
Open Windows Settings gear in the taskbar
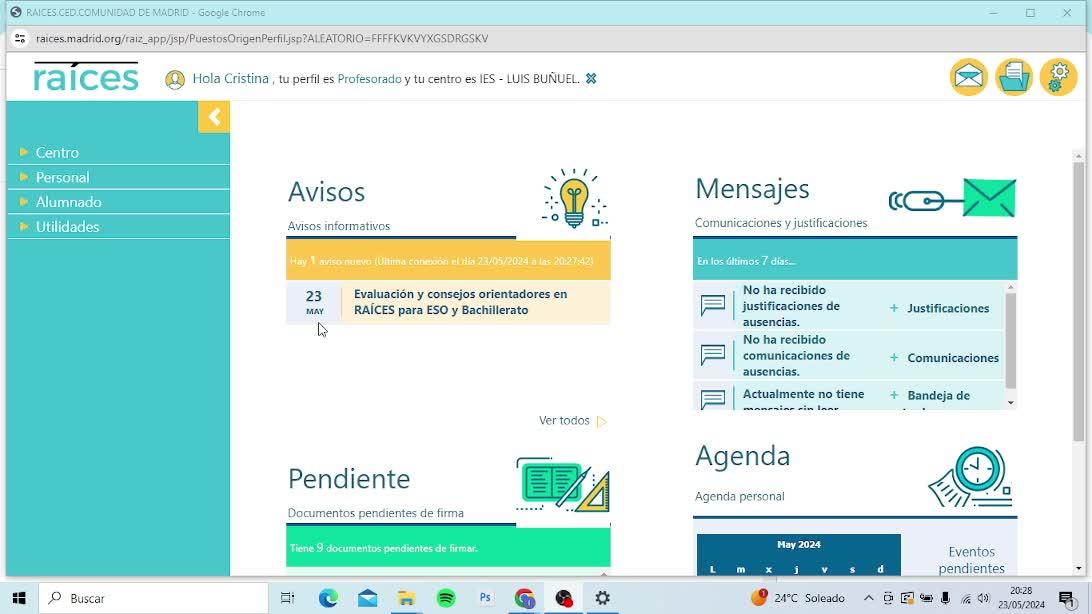coord(602,598)
